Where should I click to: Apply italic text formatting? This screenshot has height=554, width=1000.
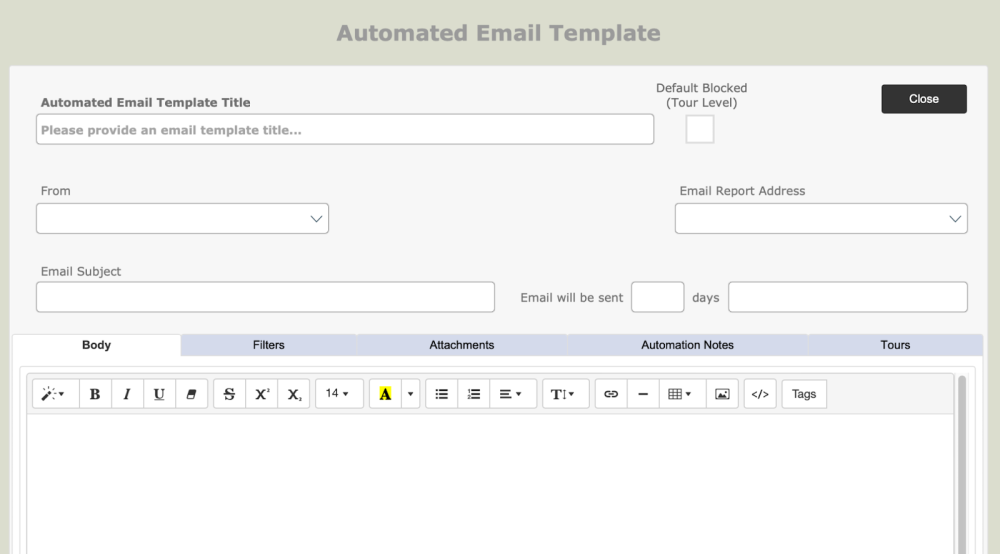tap(127, 394)
